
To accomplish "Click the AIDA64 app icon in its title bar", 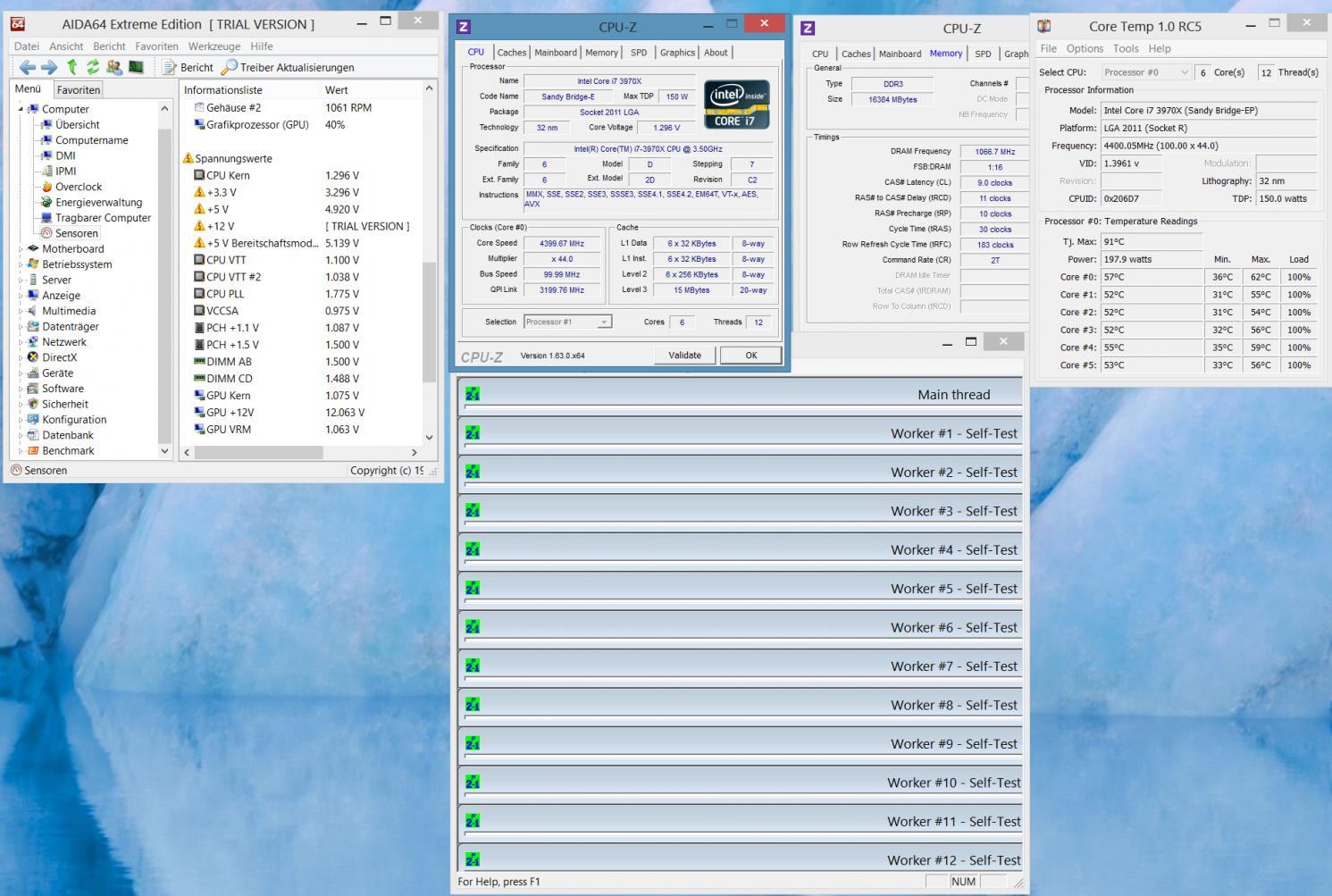I will 17,24.
